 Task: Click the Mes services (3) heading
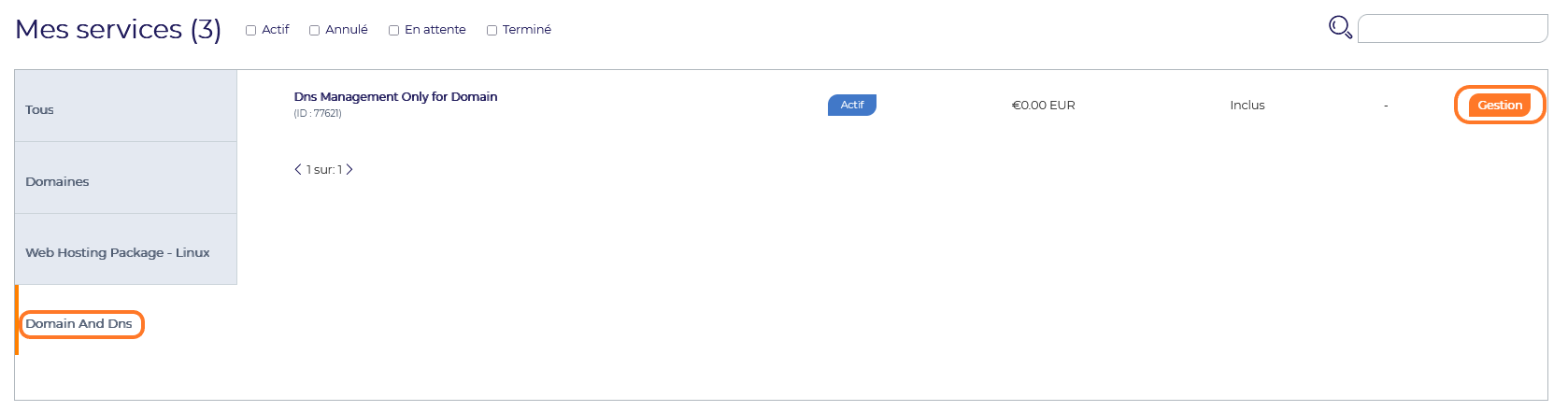119,29
